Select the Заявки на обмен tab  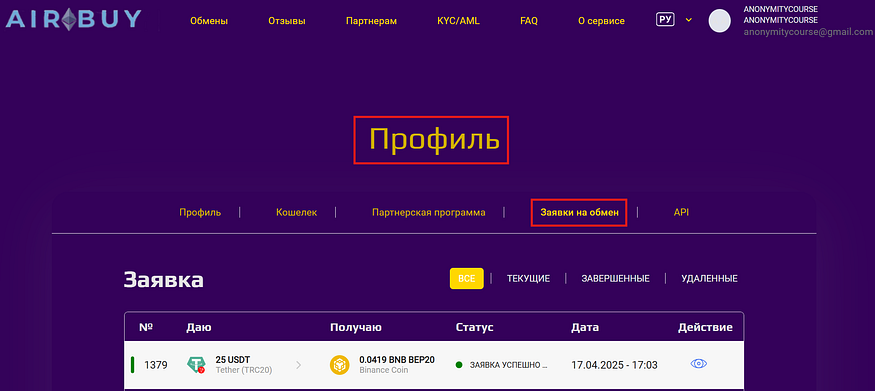click(579, 213)
